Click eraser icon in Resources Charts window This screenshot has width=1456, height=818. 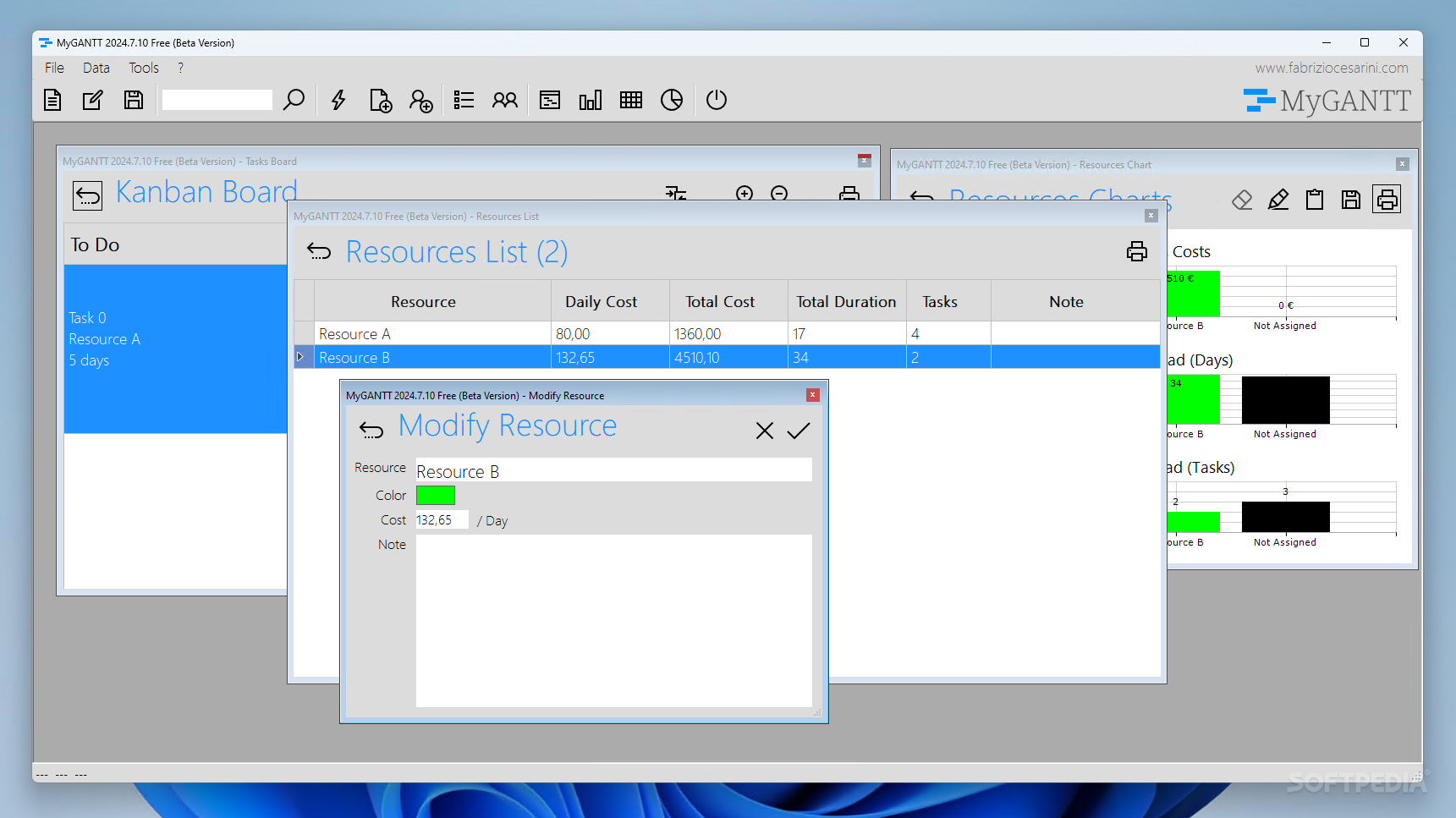tap(1242, 200)
